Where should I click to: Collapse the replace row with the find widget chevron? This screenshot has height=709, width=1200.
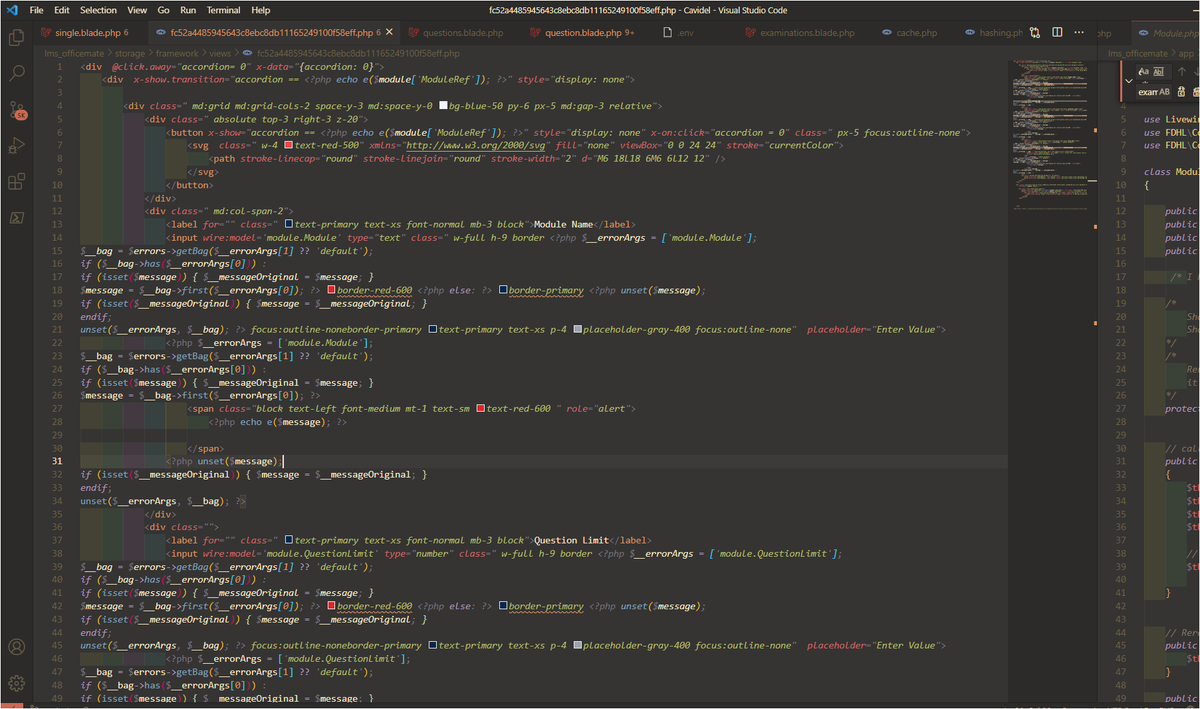pyautogui.click(x=1128, y=82)
